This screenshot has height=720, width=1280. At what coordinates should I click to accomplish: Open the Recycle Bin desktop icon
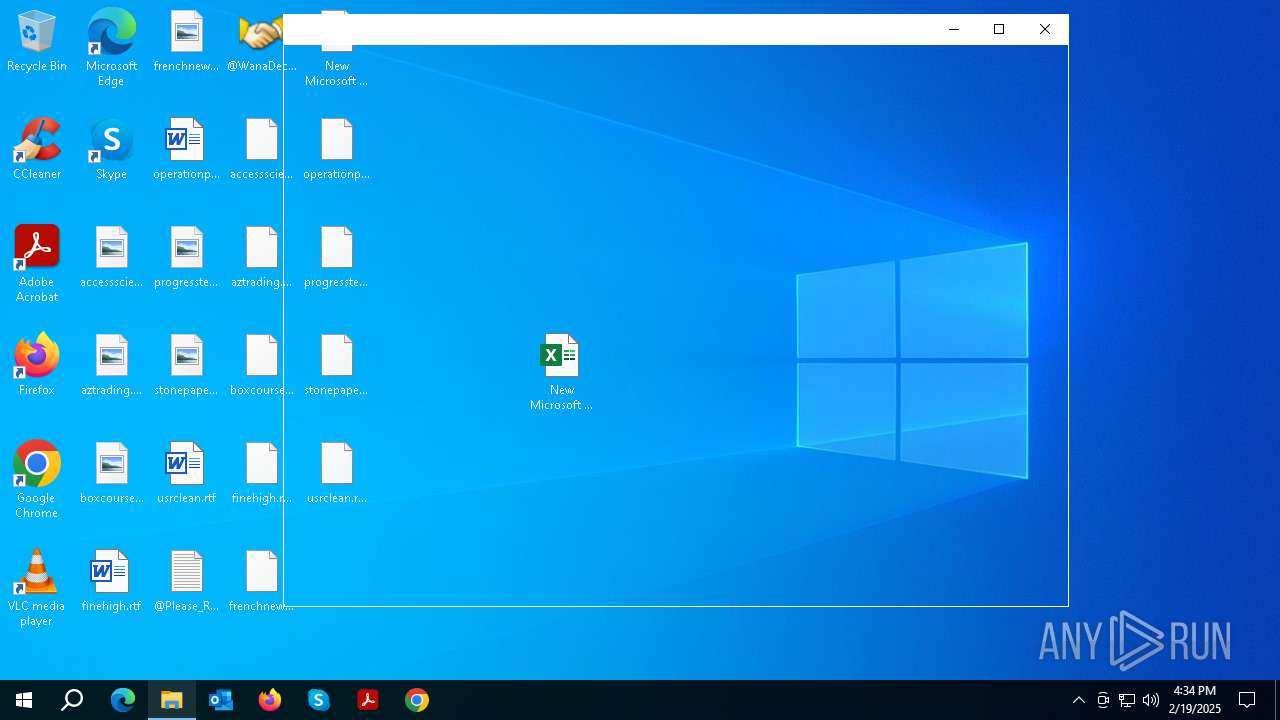click(x=37, y=42)
